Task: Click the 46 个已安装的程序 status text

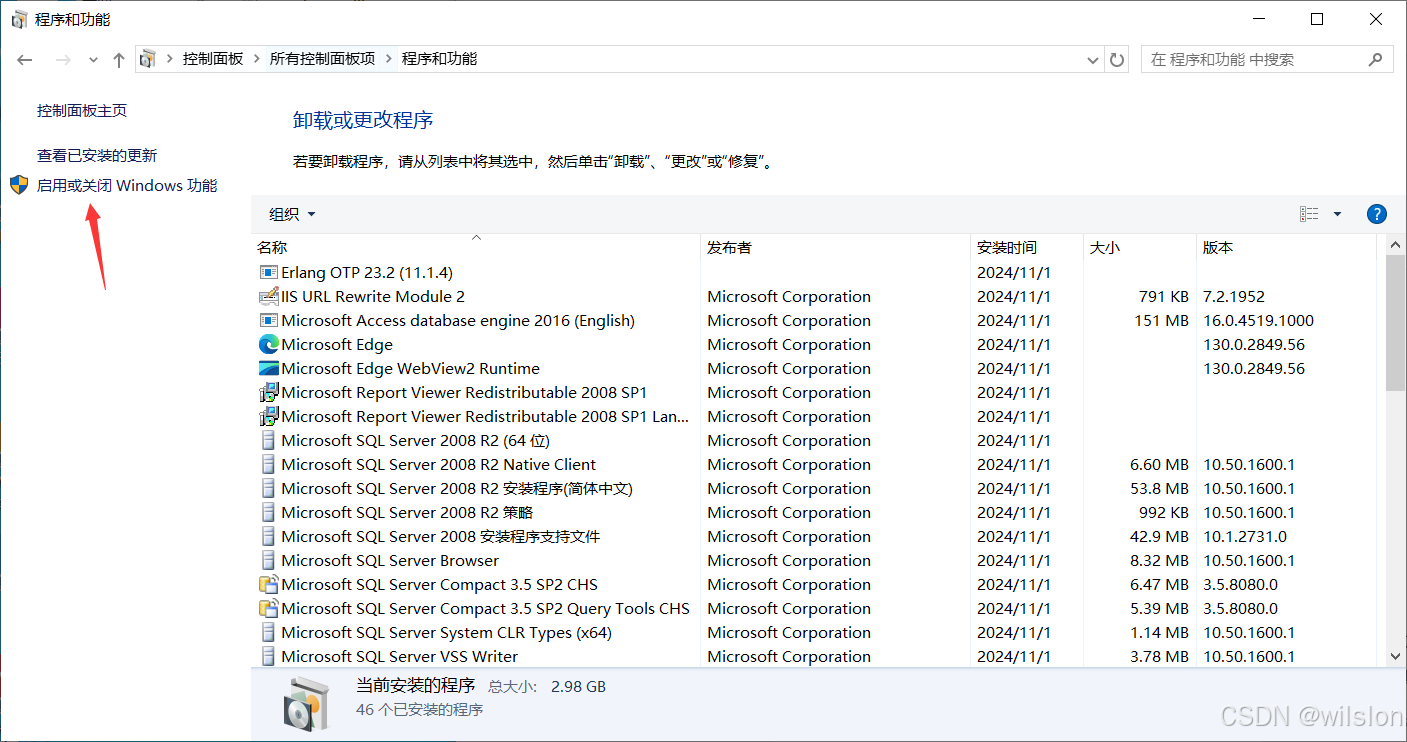Action: pyautogui.click(x=419, y=709)
